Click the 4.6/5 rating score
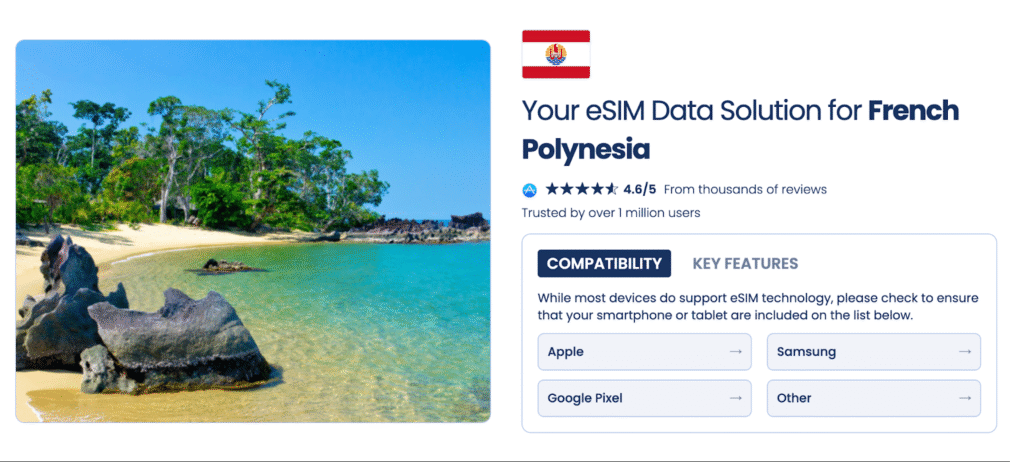 tap(639, 189)
